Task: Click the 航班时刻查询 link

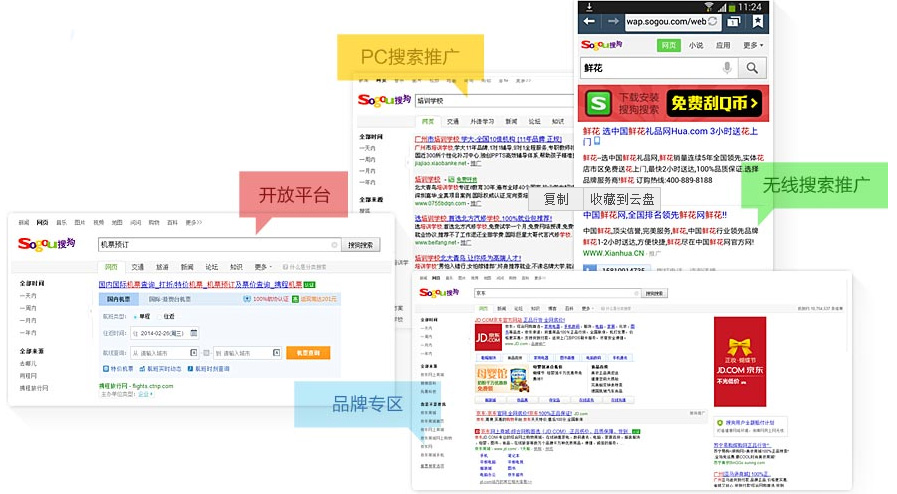Action: point(208,369)
